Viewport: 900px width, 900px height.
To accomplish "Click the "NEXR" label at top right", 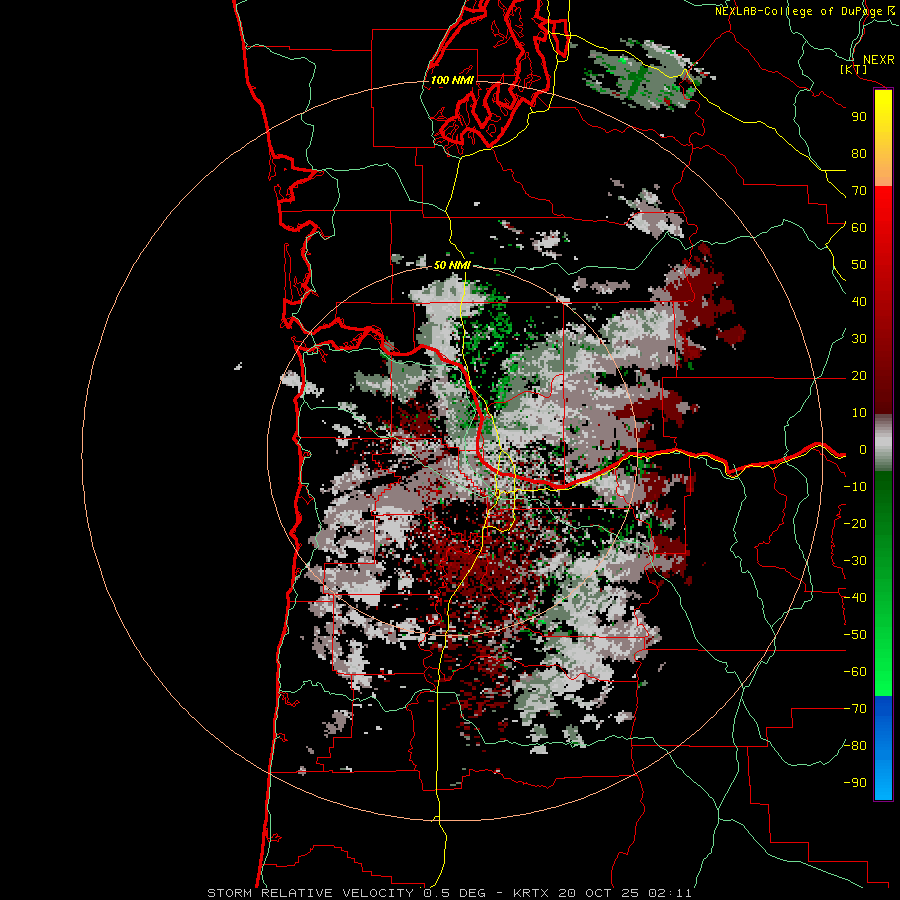I will pos(878,60).
